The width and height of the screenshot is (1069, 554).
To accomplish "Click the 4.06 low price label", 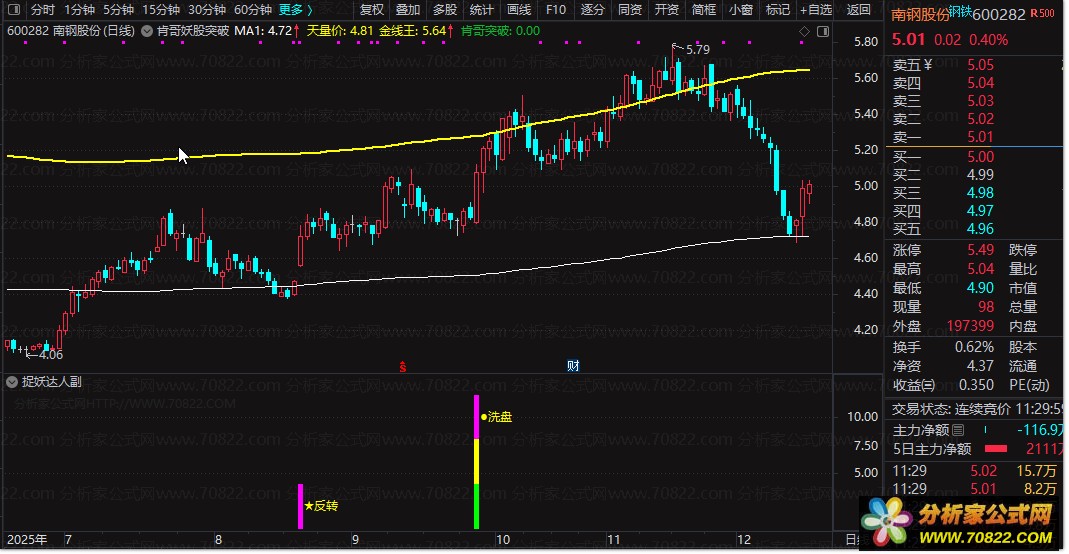I will (50, 355).
